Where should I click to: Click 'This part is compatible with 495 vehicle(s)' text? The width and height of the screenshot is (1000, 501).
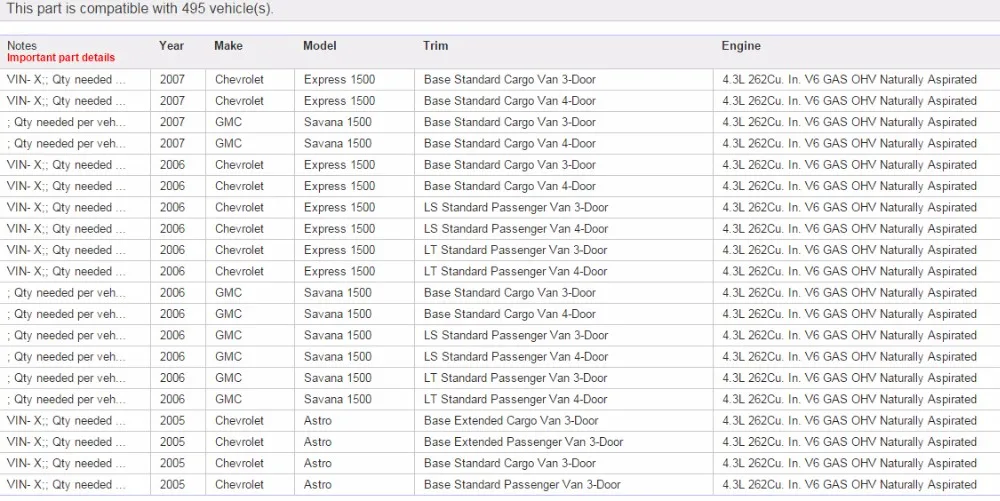point(140,10)
